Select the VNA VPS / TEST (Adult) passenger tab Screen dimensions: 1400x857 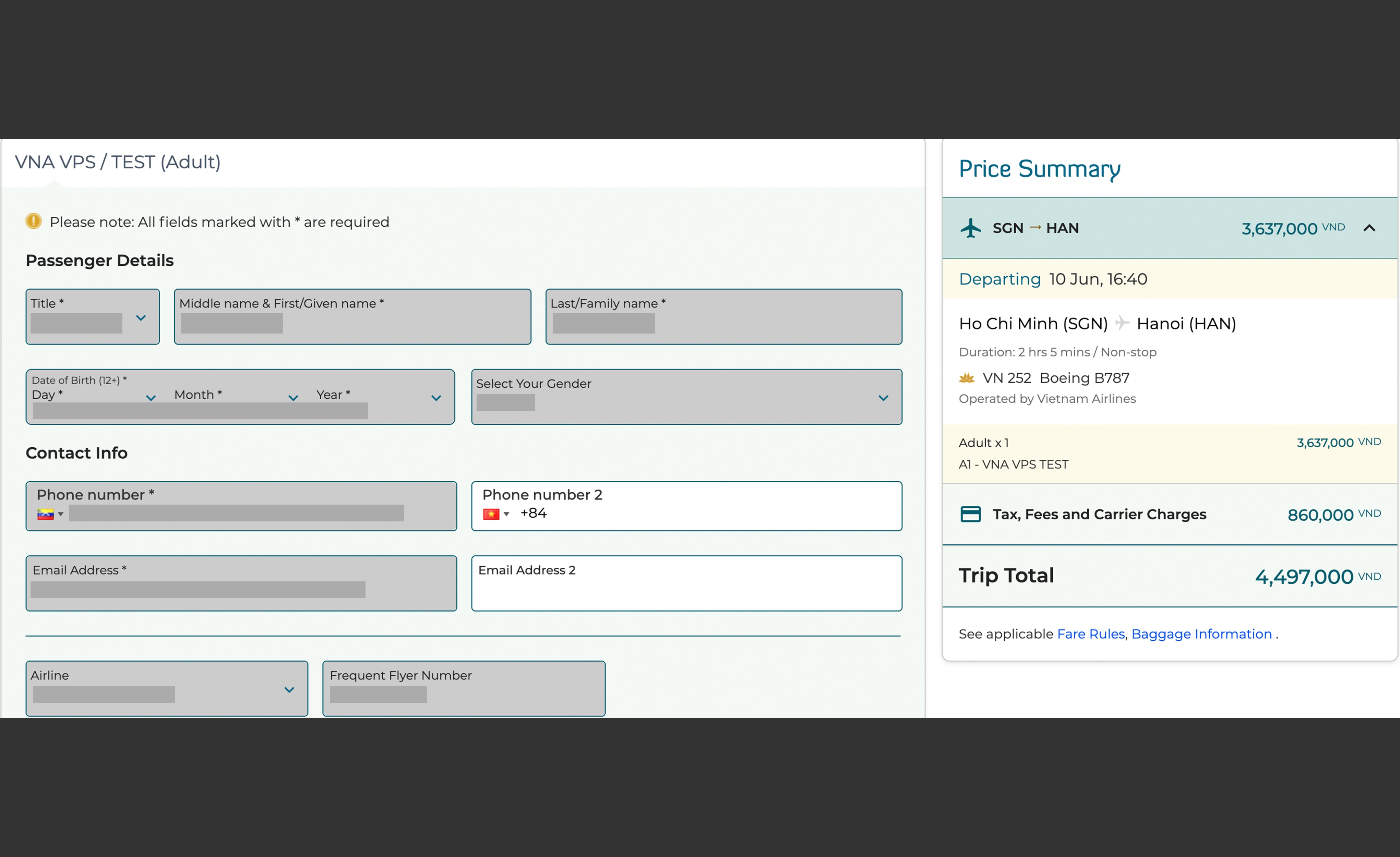(118, 162)
